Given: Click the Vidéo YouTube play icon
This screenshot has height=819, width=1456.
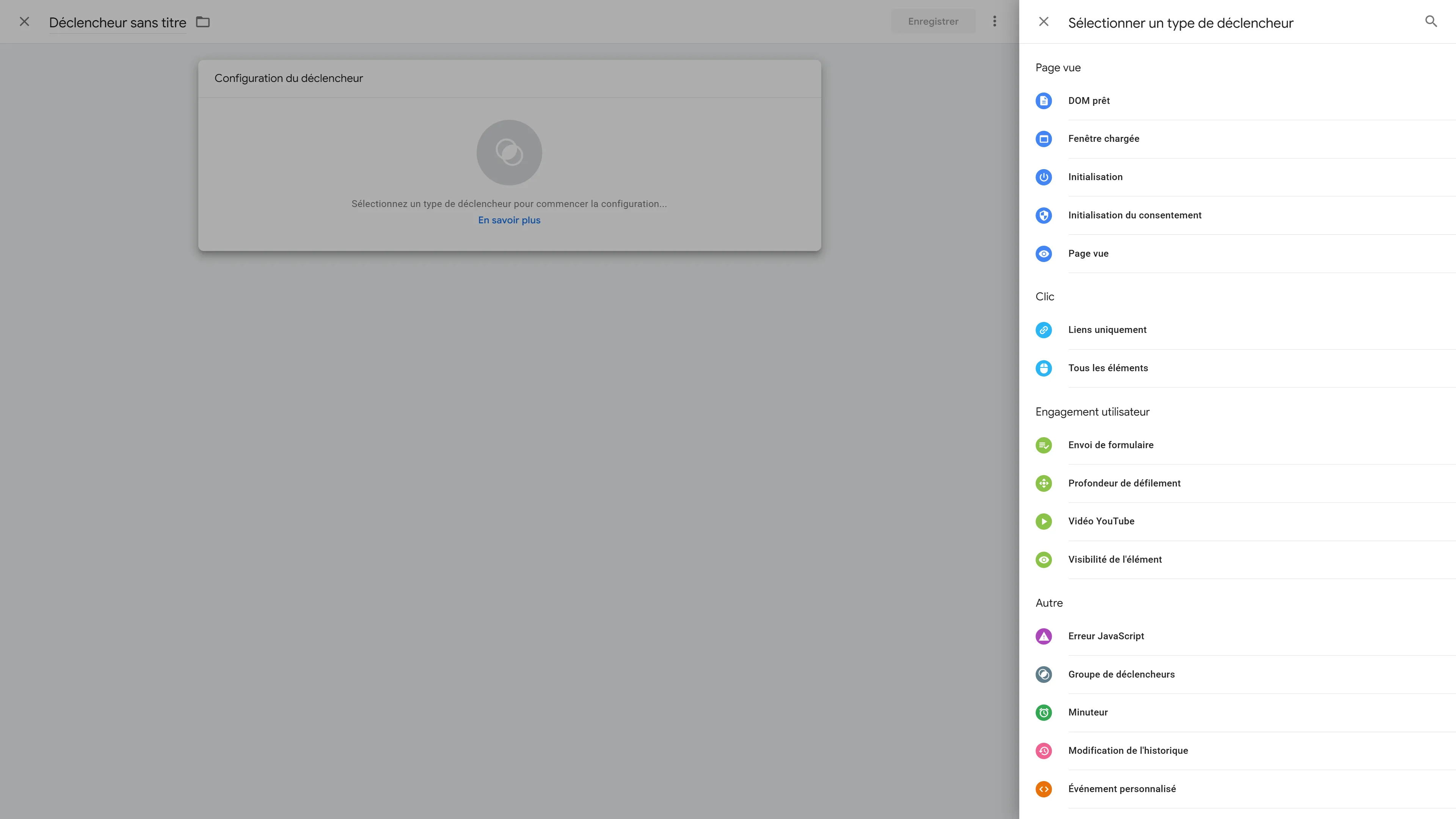Looking at the screenshot, I should (x=1043, y=521).
